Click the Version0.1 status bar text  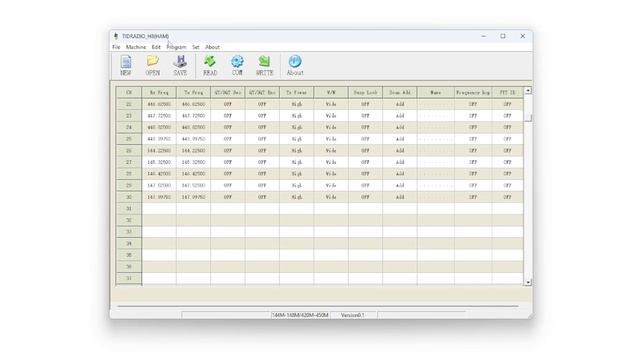(353, 315)
